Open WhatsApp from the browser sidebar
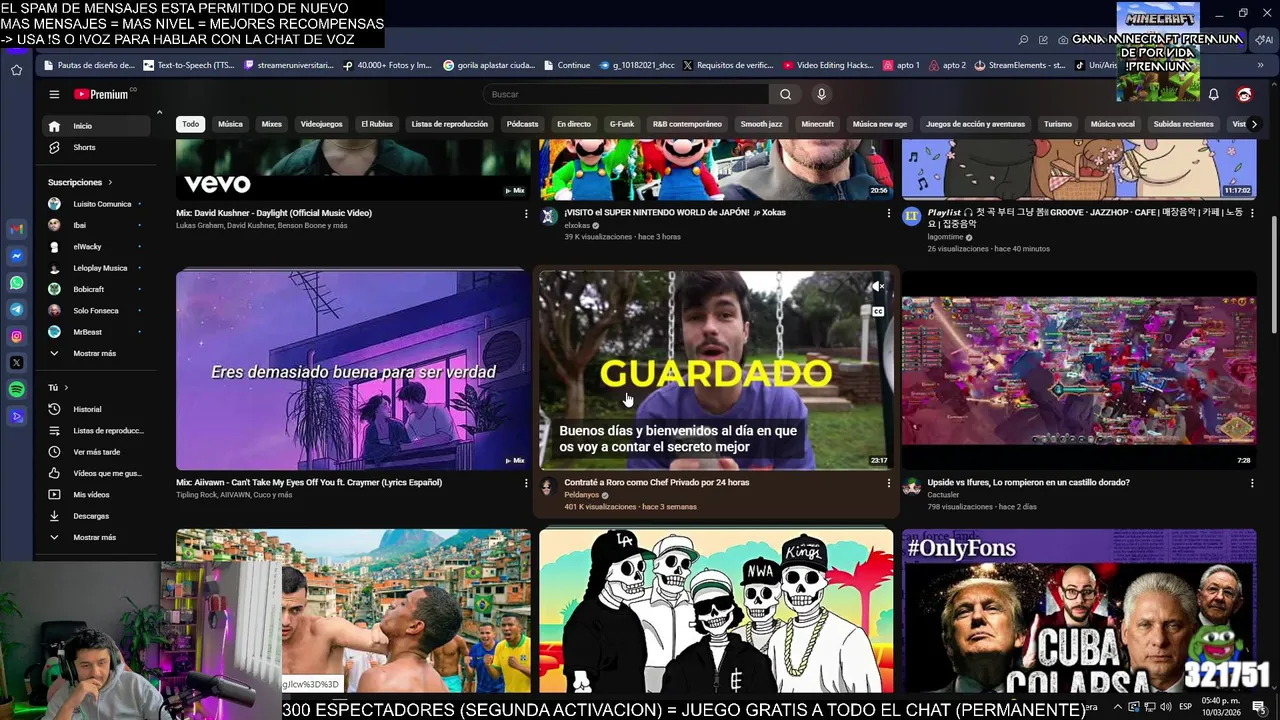The image size is (1280, 720). pos(17,283)
